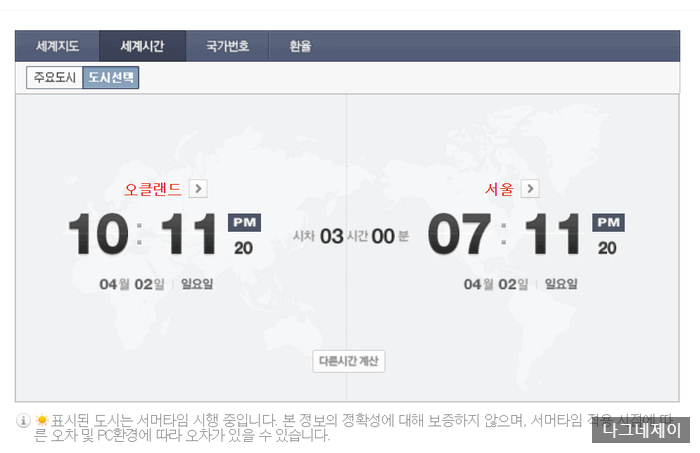The width and height of the screenshot is (700, 453).
Task: Click the 시차 03 시간 00 분 text
Action: pos(350,236)
